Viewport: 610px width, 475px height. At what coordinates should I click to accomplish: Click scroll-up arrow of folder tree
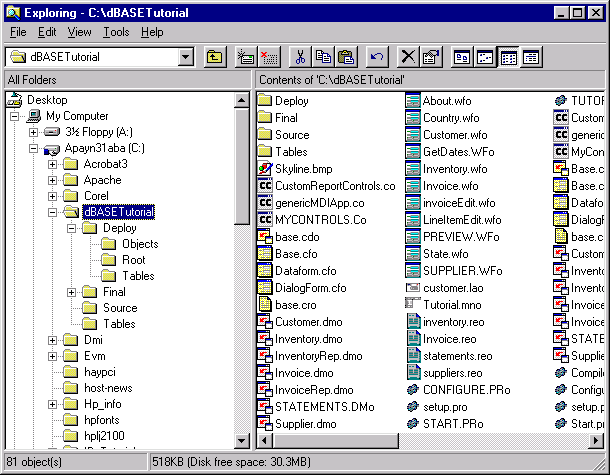(x=242, y=100)
